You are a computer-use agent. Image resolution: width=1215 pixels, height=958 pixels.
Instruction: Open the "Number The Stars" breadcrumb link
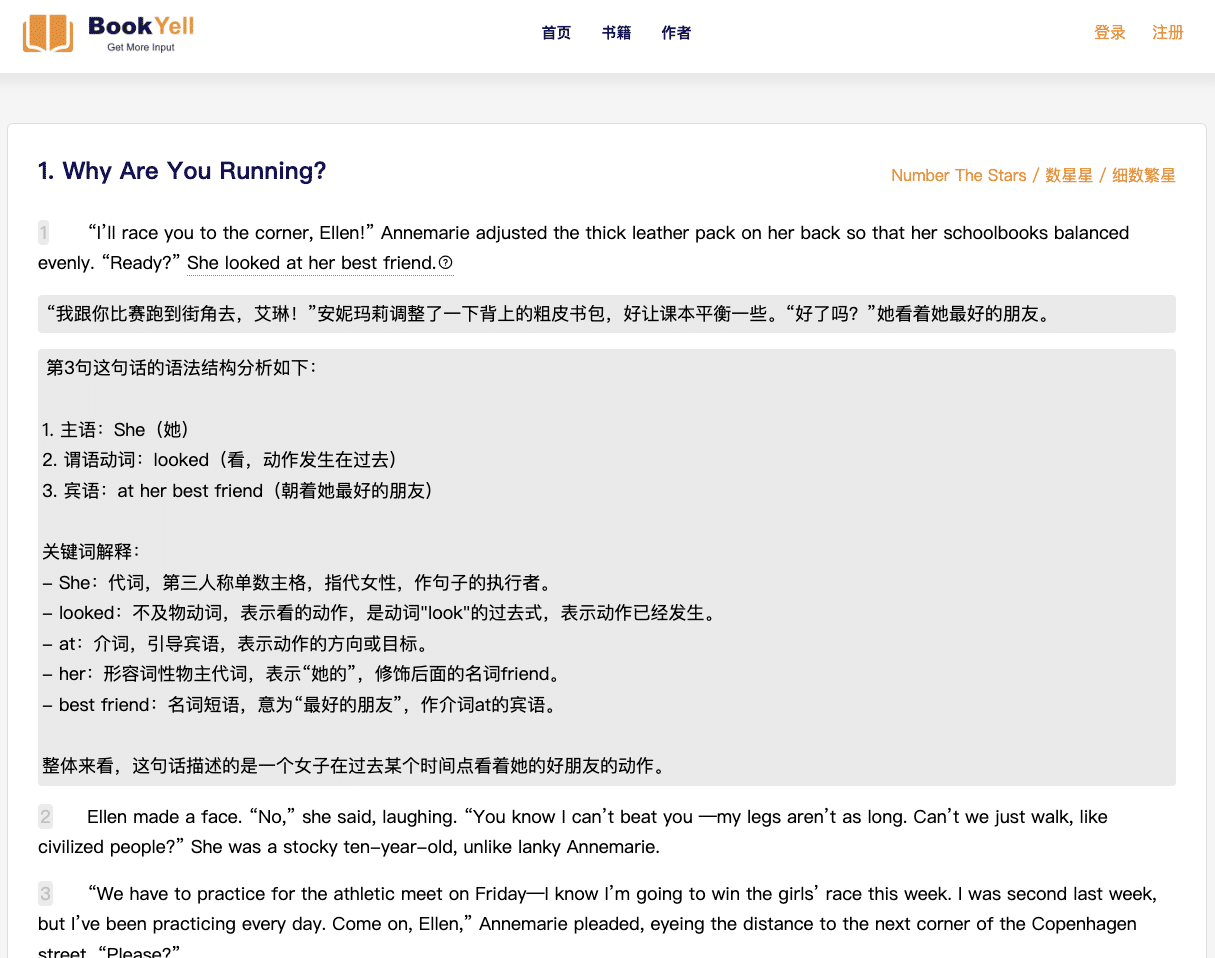click(x=958, y=175)
